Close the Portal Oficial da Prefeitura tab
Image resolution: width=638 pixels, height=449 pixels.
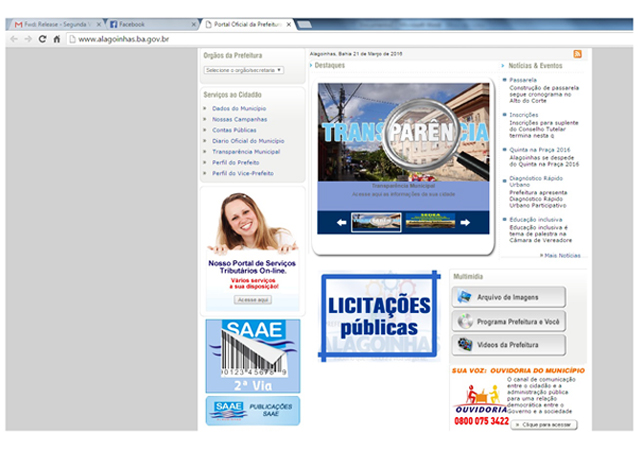(x=288, y=24)
